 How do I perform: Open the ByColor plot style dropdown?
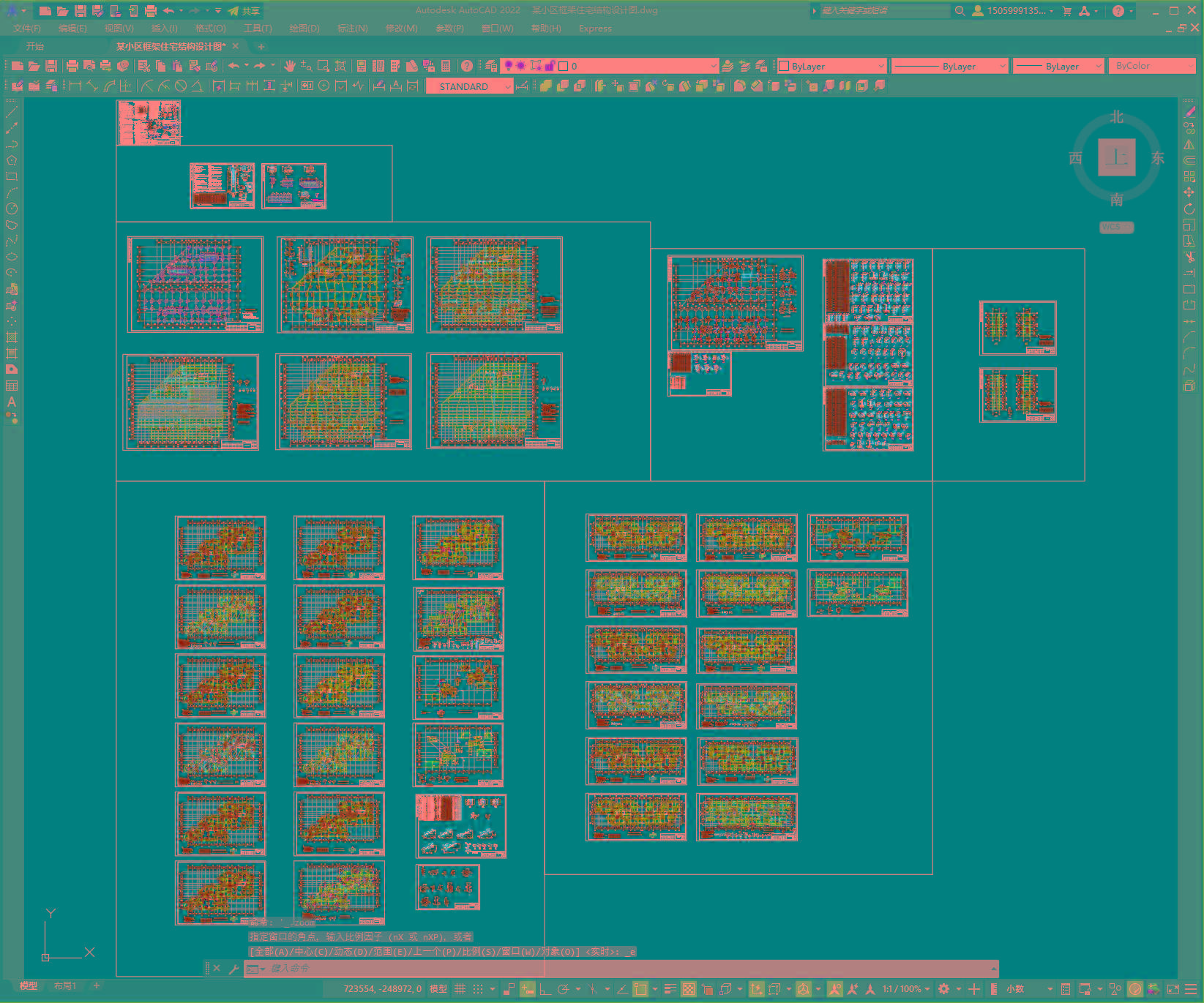pyautogui.click(x=1152, y=66)
